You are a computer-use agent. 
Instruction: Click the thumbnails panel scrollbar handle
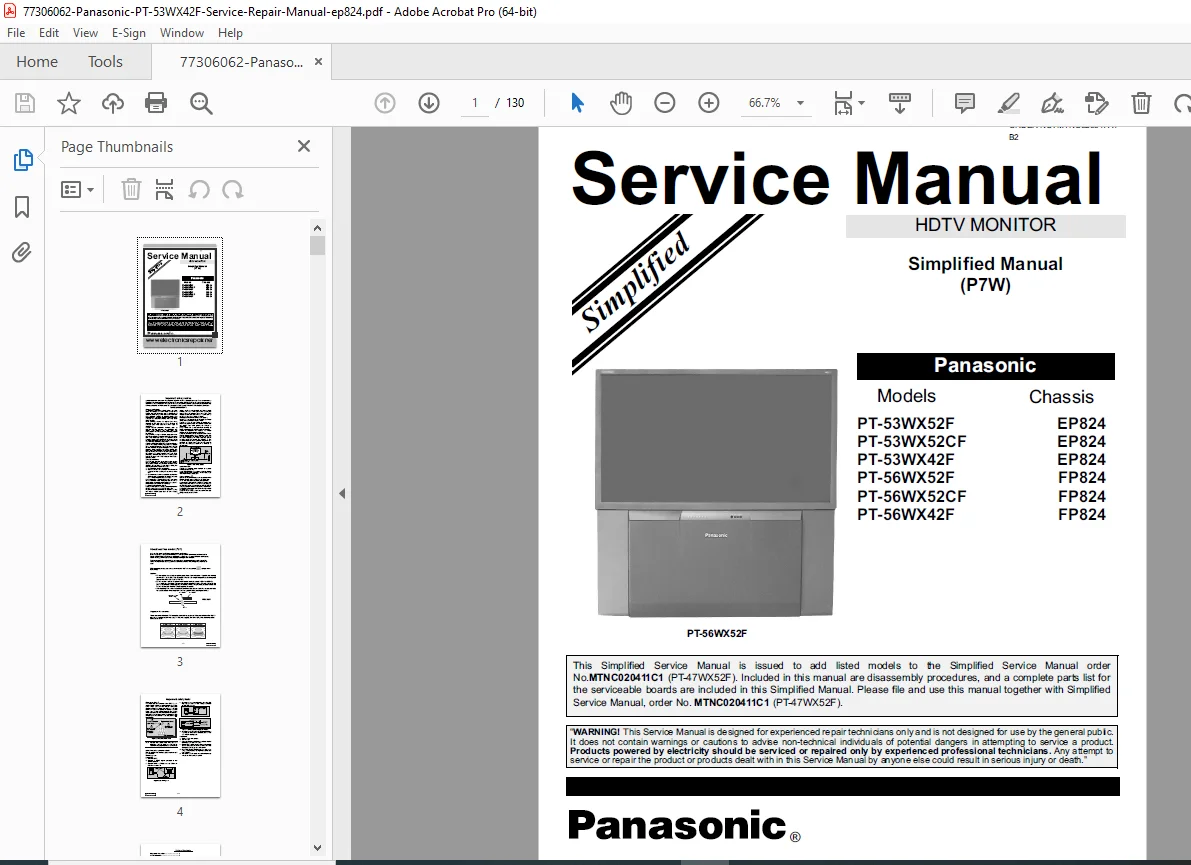pos(317,245)
